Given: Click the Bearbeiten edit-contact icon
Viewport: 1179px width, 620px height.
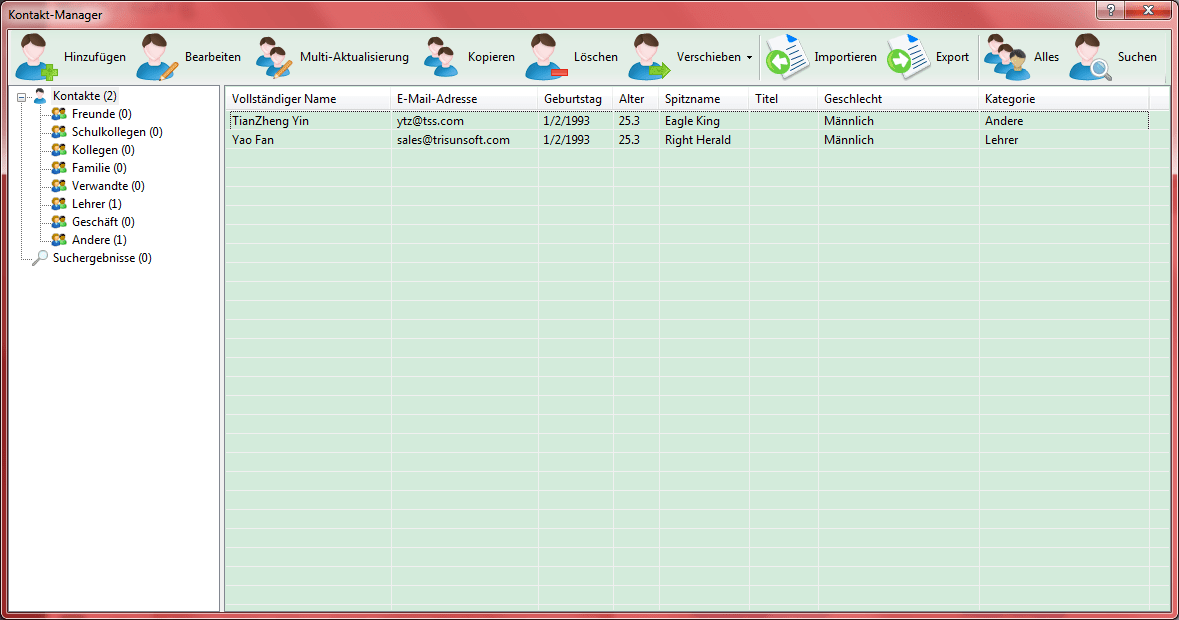Looking at the screenshot, I should 157,57.
